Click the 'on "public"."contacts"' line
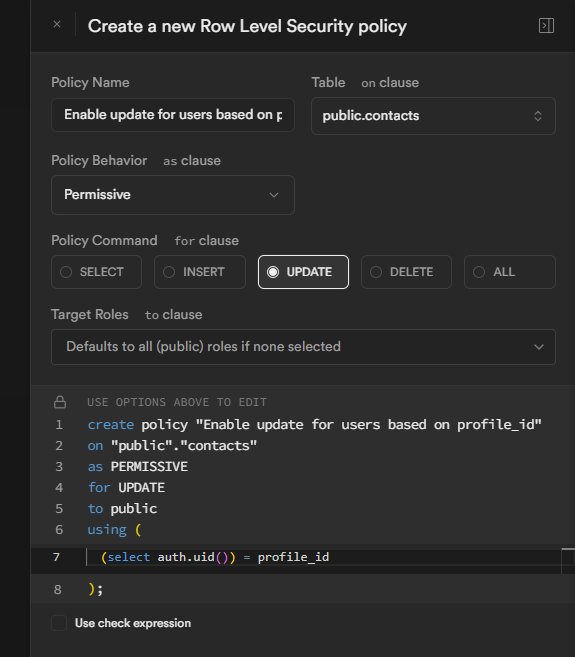575x657 pixels. point(172,446)
